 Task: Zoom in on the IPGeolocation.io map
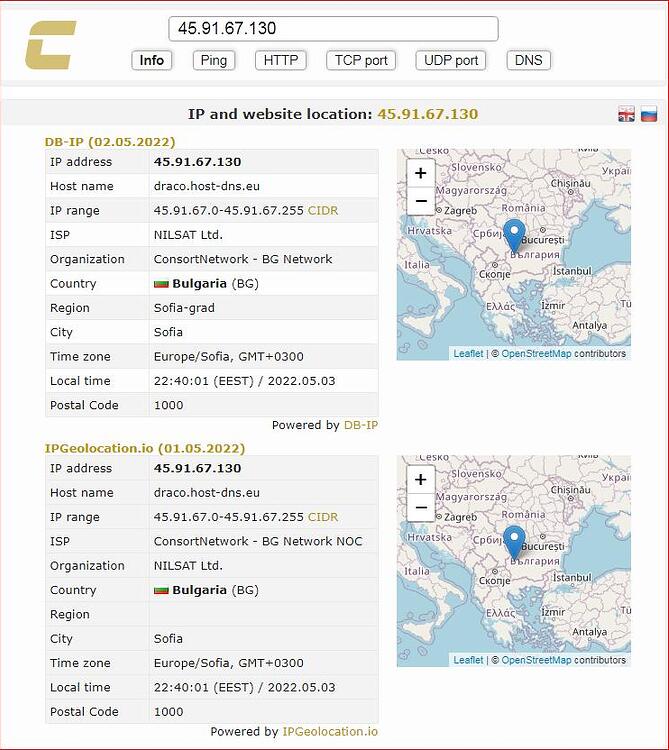click(420, 479)
